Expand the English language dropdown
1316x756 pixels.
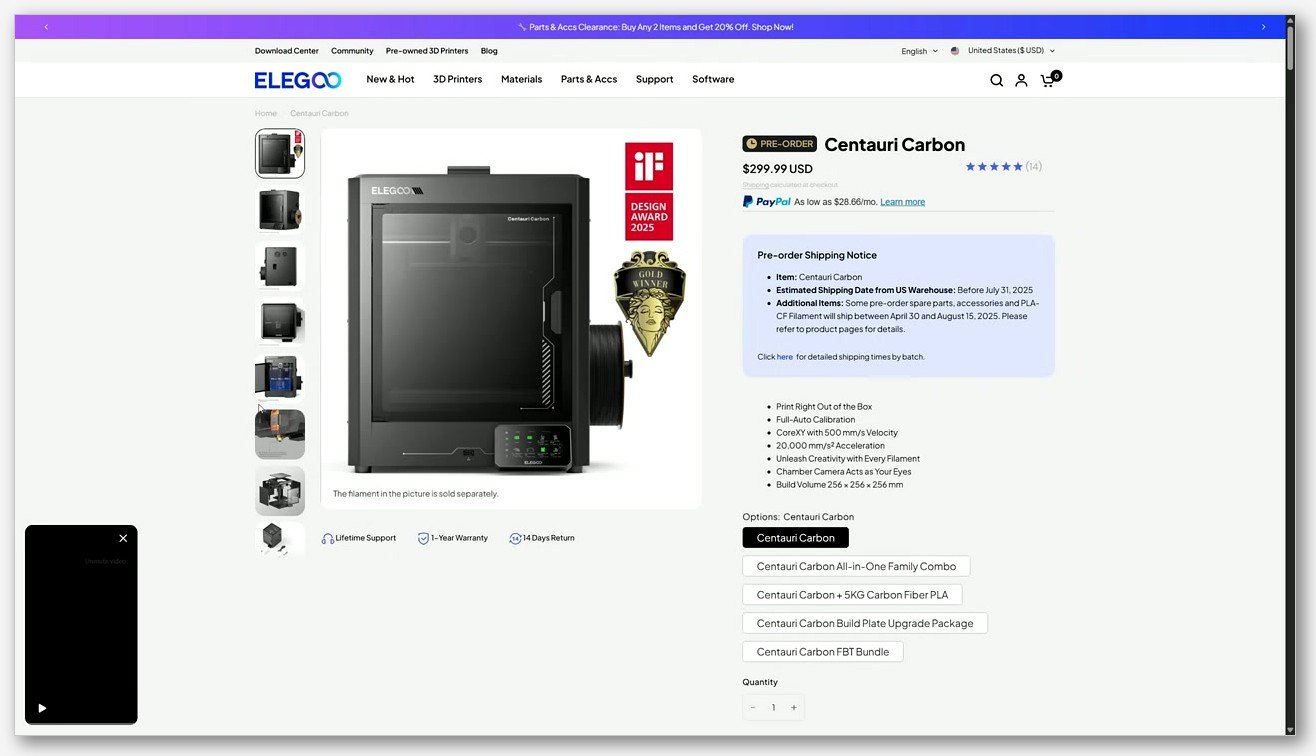(x=919, y=51)
